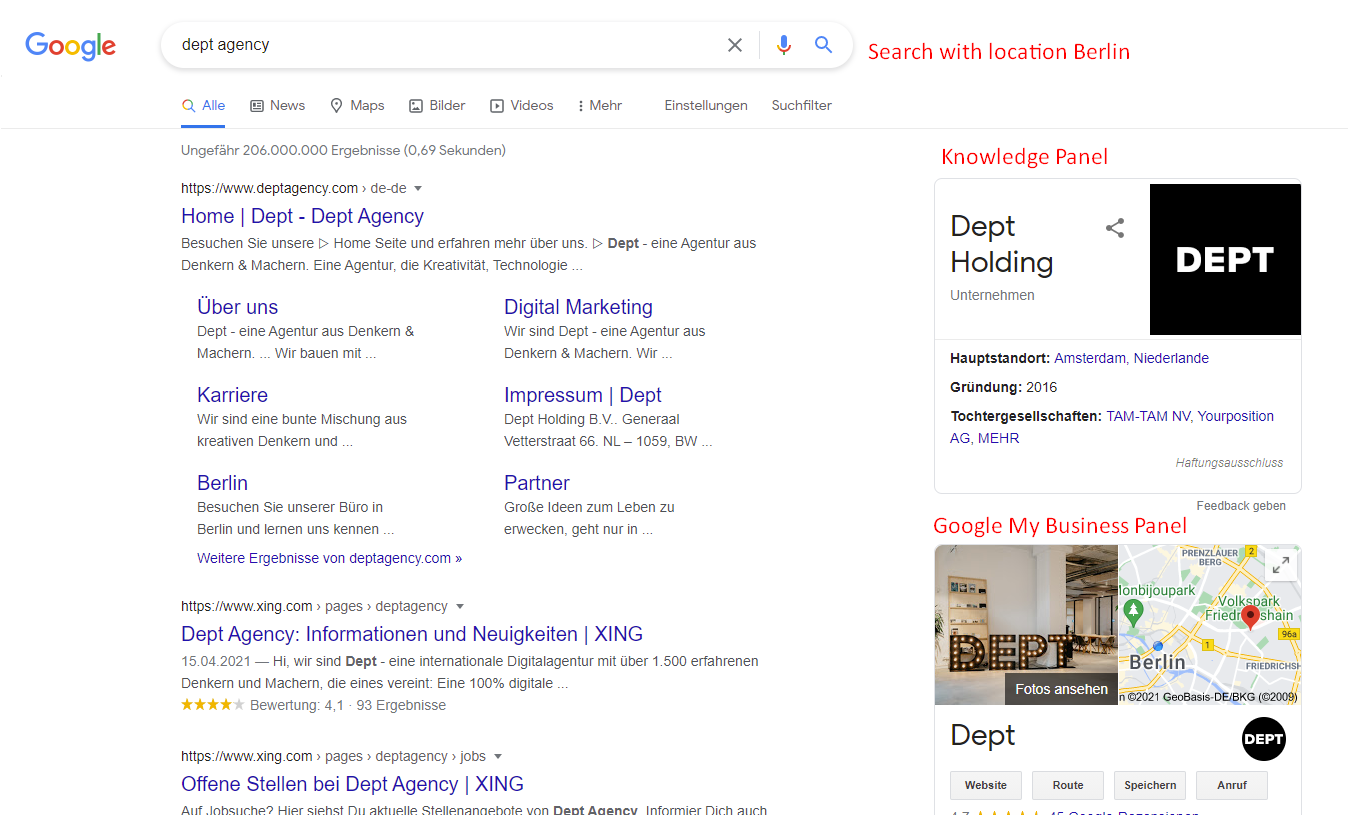The width and height of the screenshot is (1348, 815).
Task: Open the dropdown arrow next to xing.com › deptagency › jobs
Action: click(498, 756)
